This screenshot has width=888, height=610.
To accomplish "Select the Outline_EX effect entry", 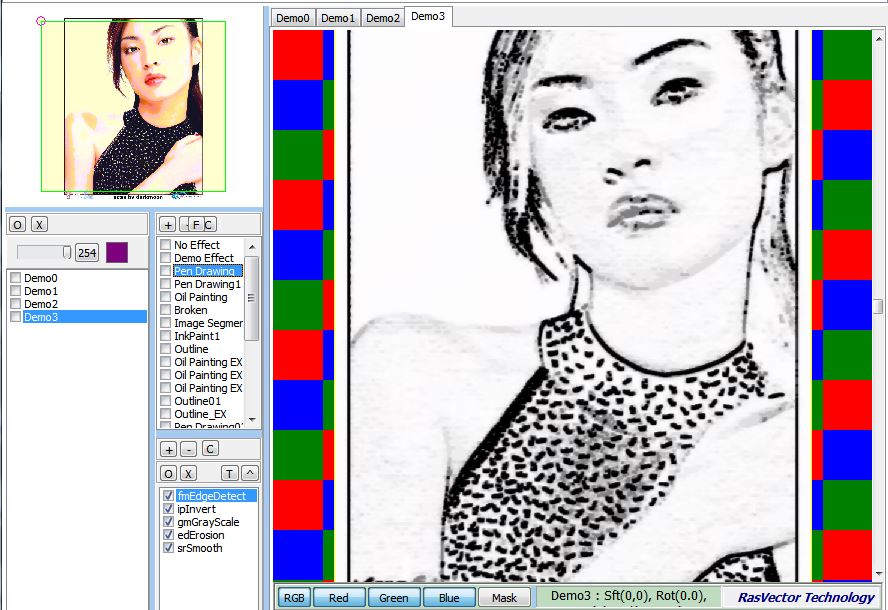I will [200, 414].
